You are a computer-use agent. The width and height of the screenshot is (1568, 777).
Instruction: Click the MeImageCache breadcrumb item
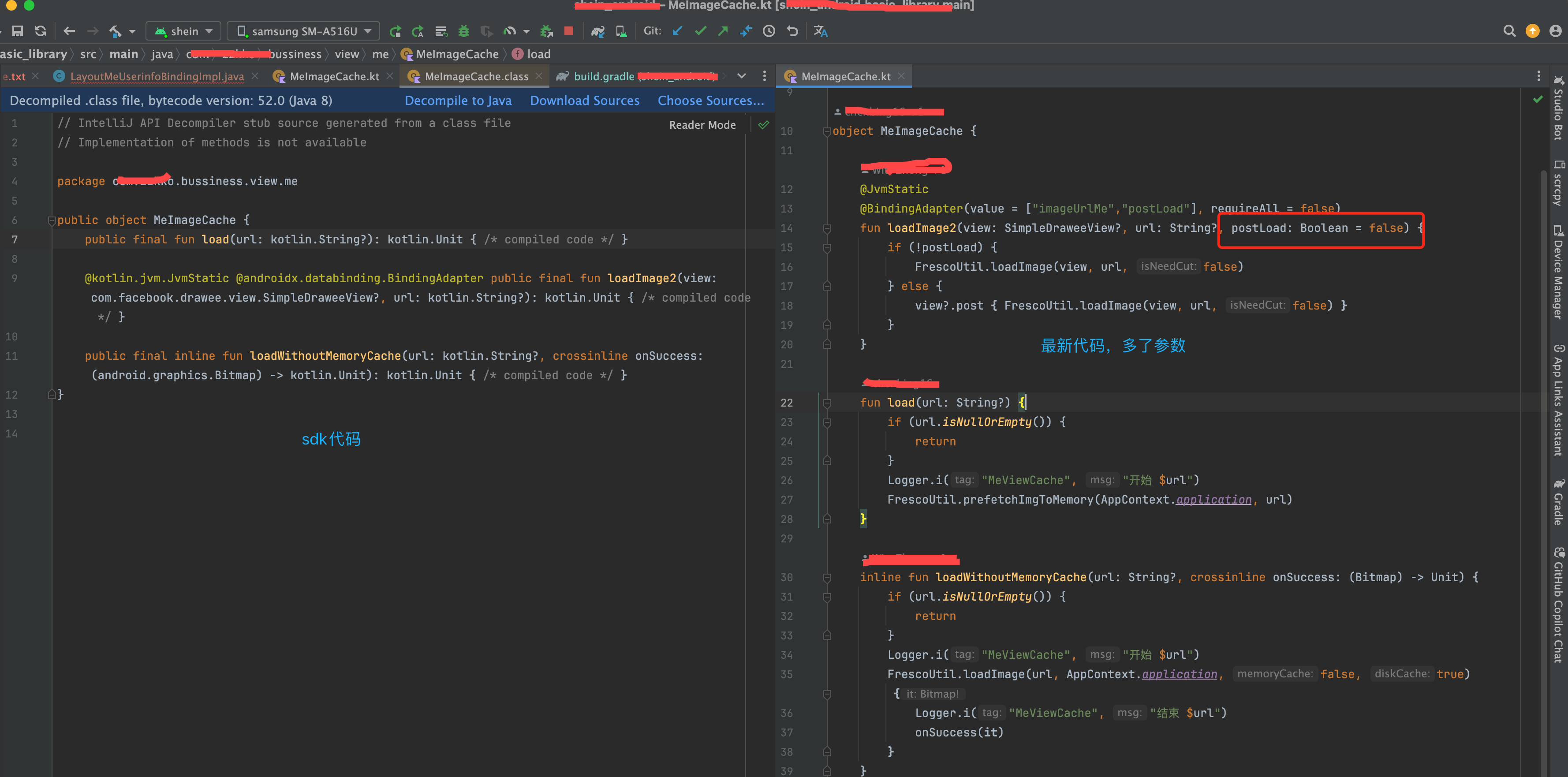pyautogui.click(x=456, y=54)
